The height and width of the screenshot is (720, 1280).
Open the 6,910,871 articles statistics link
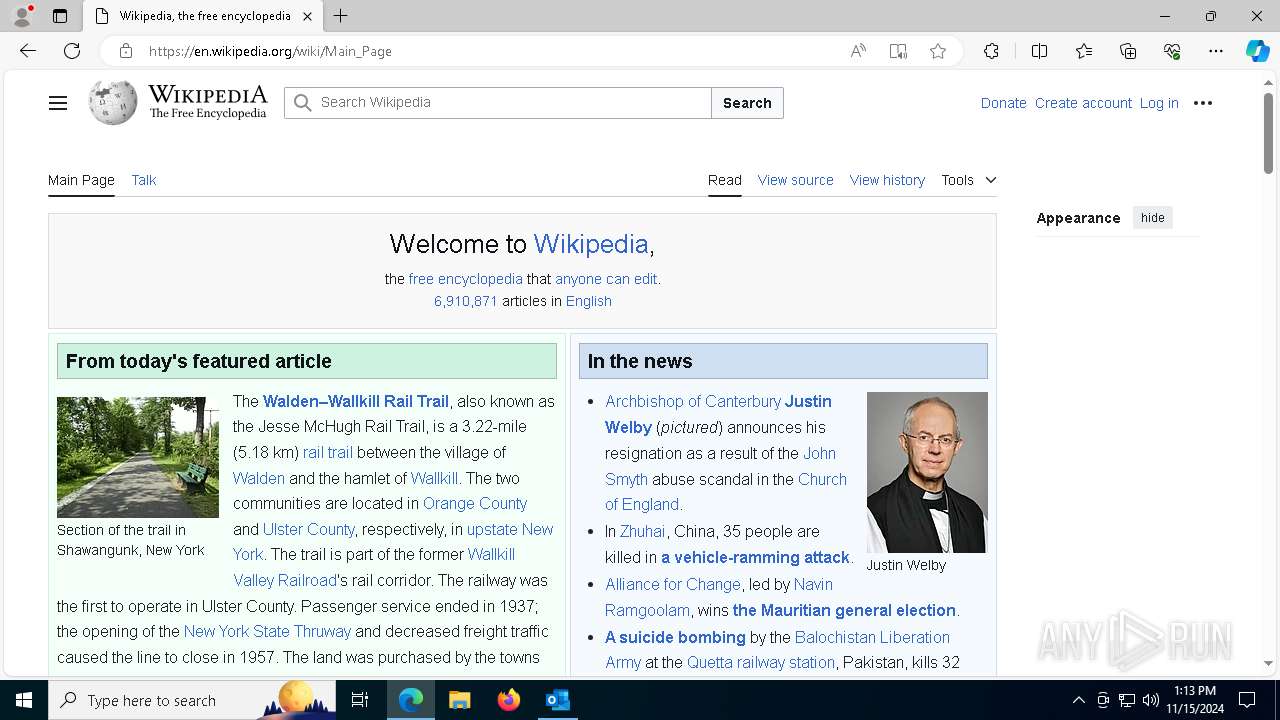coord(465,301)
